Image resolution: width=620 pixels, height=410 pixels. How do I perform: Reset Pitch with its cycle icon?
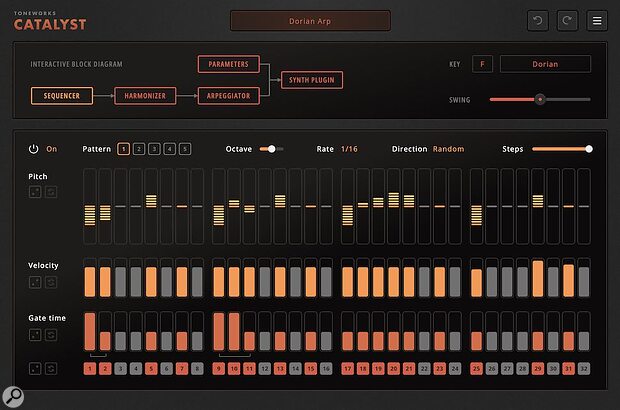point(51,192)
